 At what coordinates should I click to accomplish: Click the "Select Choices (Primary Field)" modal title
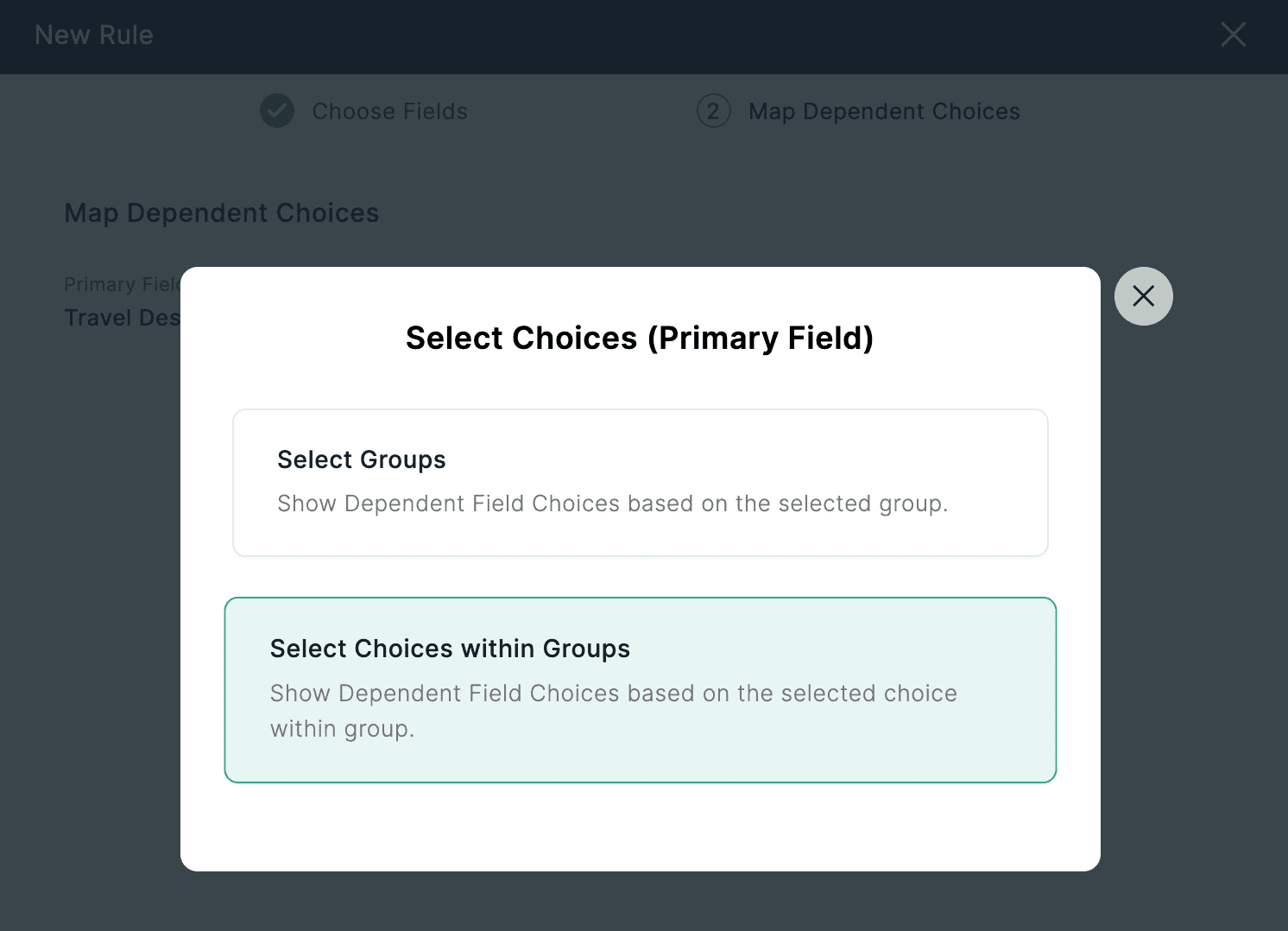640,338
